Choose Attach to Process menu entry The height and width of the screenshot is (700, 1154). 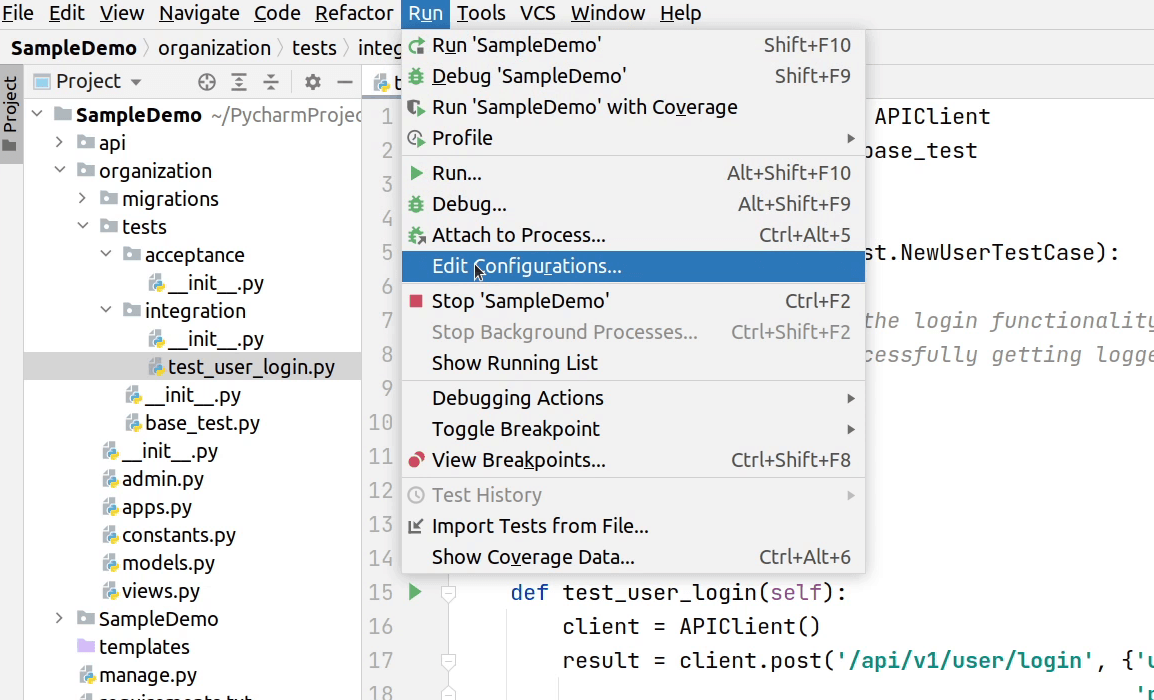(518, 235)
